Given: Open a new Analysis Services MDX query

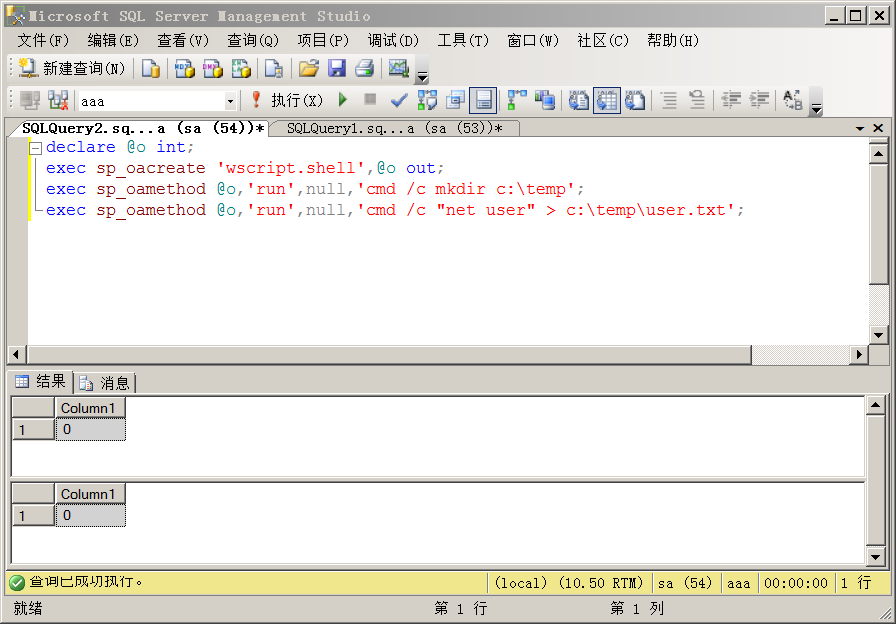Looking at the screenshot, I should [x=184, y=69].
